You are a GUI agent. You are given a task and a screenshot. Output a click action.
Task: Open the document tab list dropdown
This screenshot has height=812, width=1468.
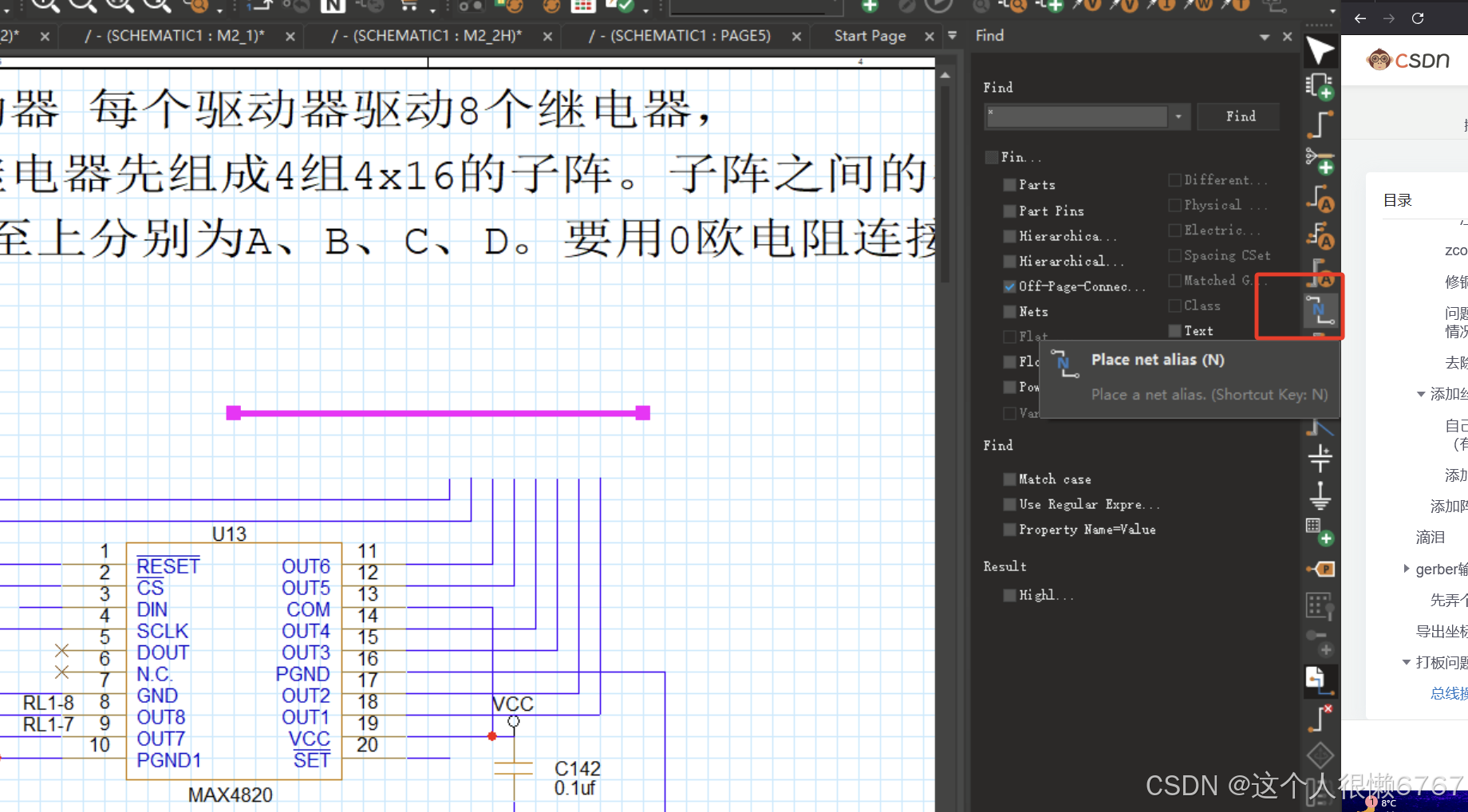tap(952, 36)
